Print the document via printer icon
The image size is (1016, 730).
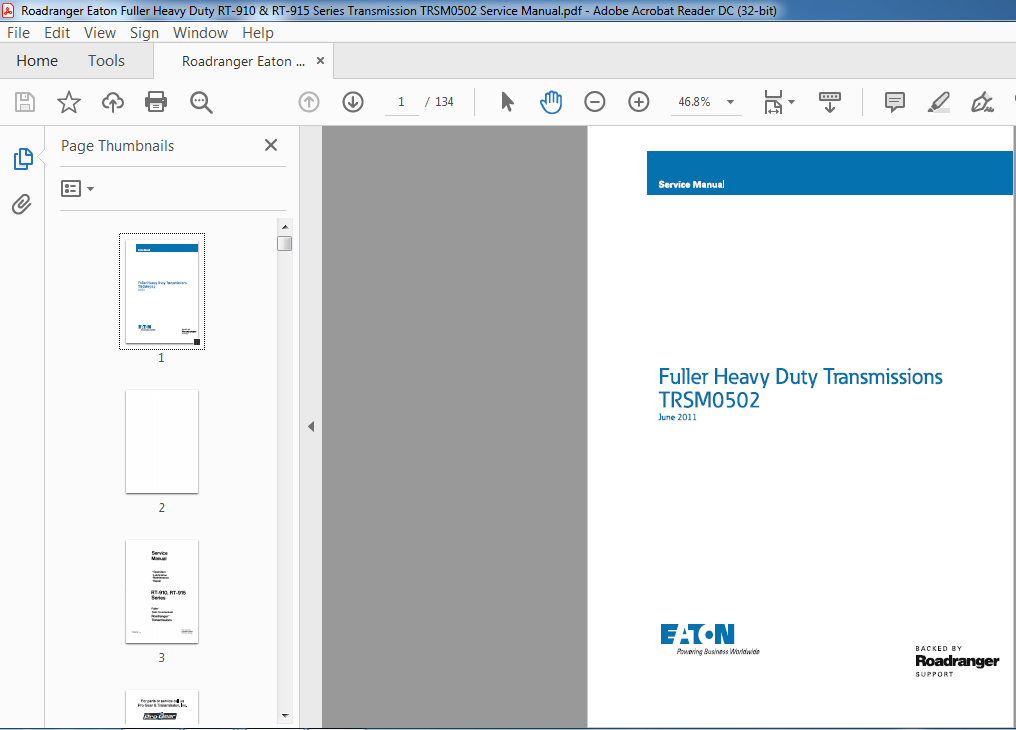click(156, 102)
